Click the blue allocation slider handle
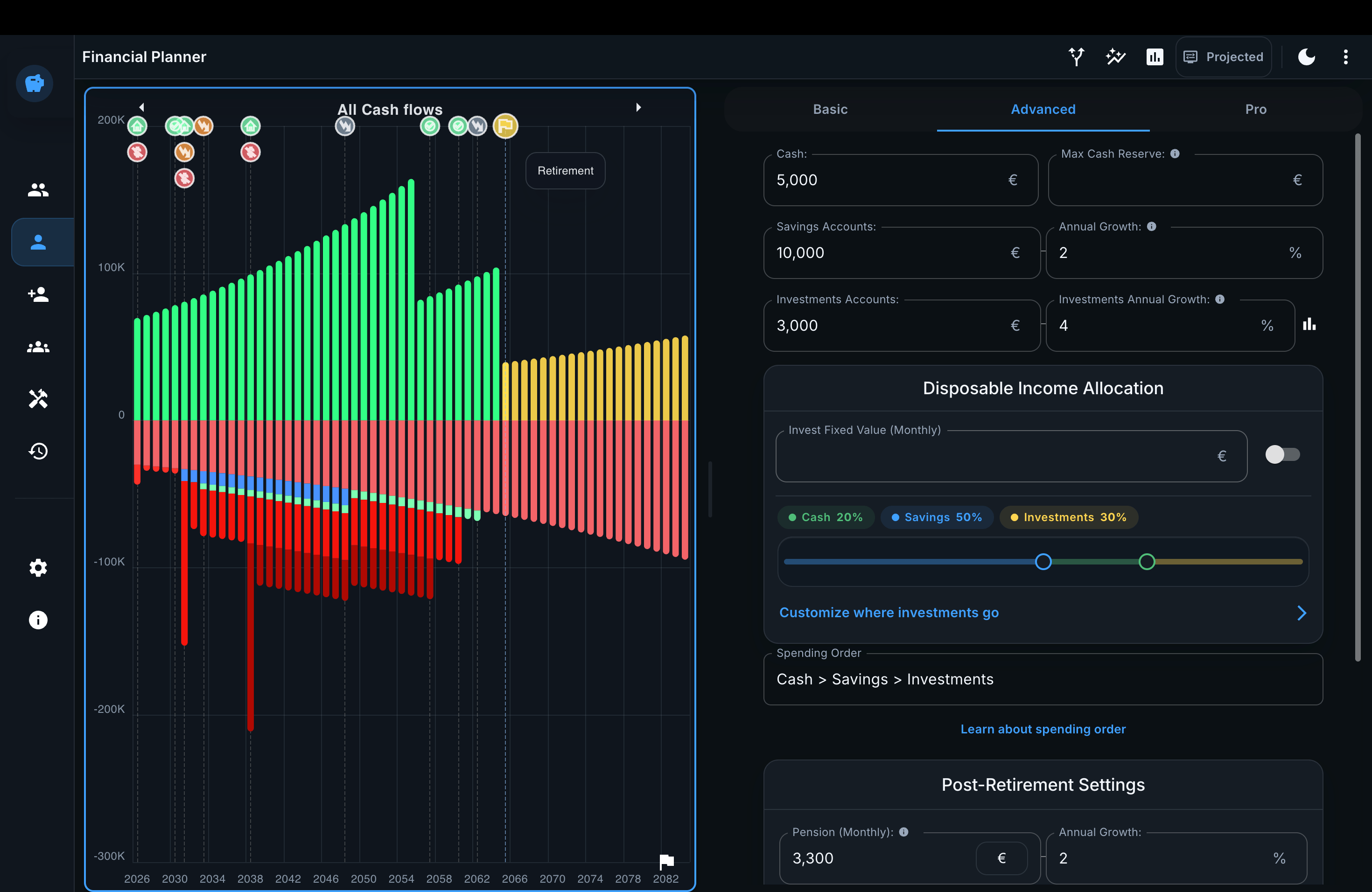Screen dimensions: 1372x892 point(1043,561)
